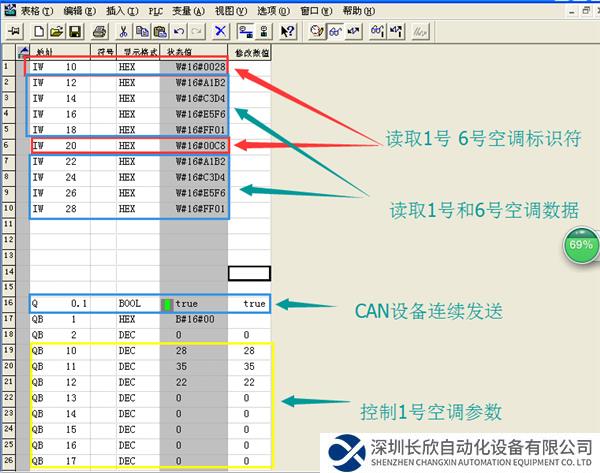Click the context help arrow-question icon
The image size is (600, 473).
(x=287, y=31)
